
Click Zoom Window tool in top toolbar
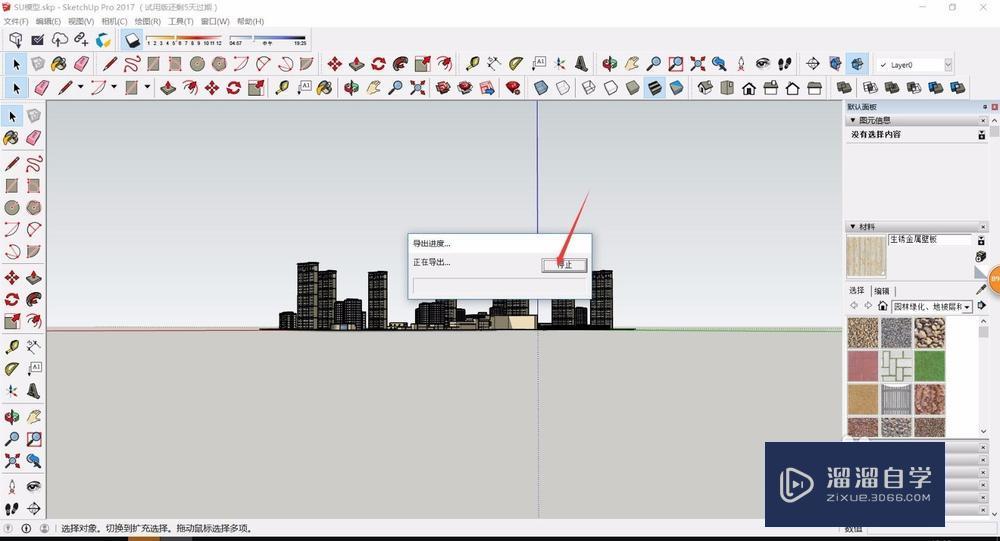pos(675,63)
